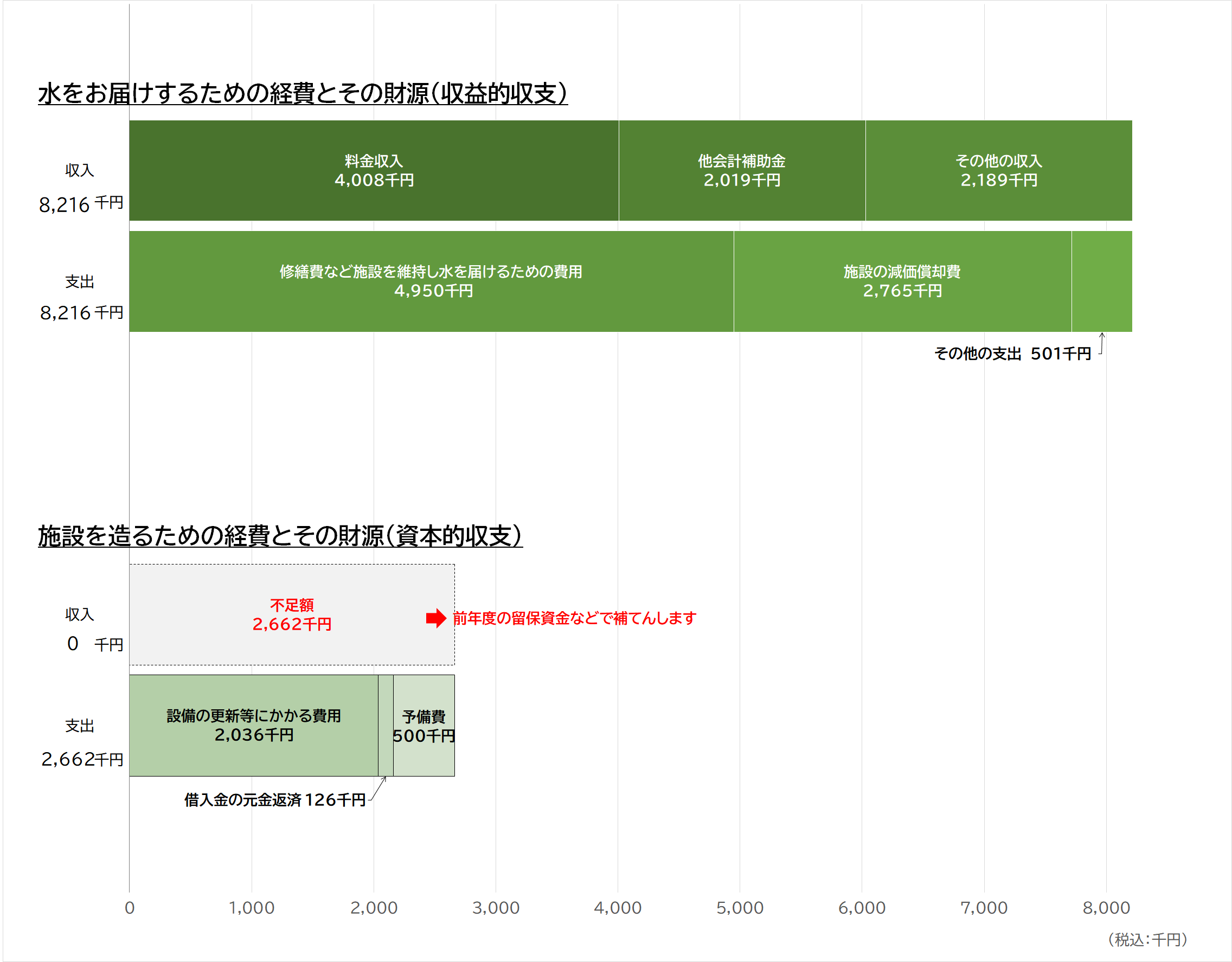Select the 他会計補助金 2,019千円 bar segment

click(741, 170)
